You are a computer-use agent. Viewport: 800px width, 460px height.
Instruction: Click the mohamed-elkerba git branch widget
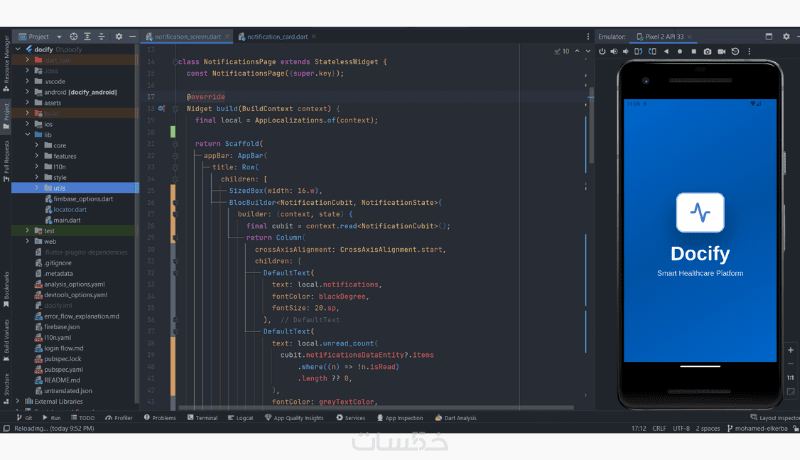coord(757,428)
